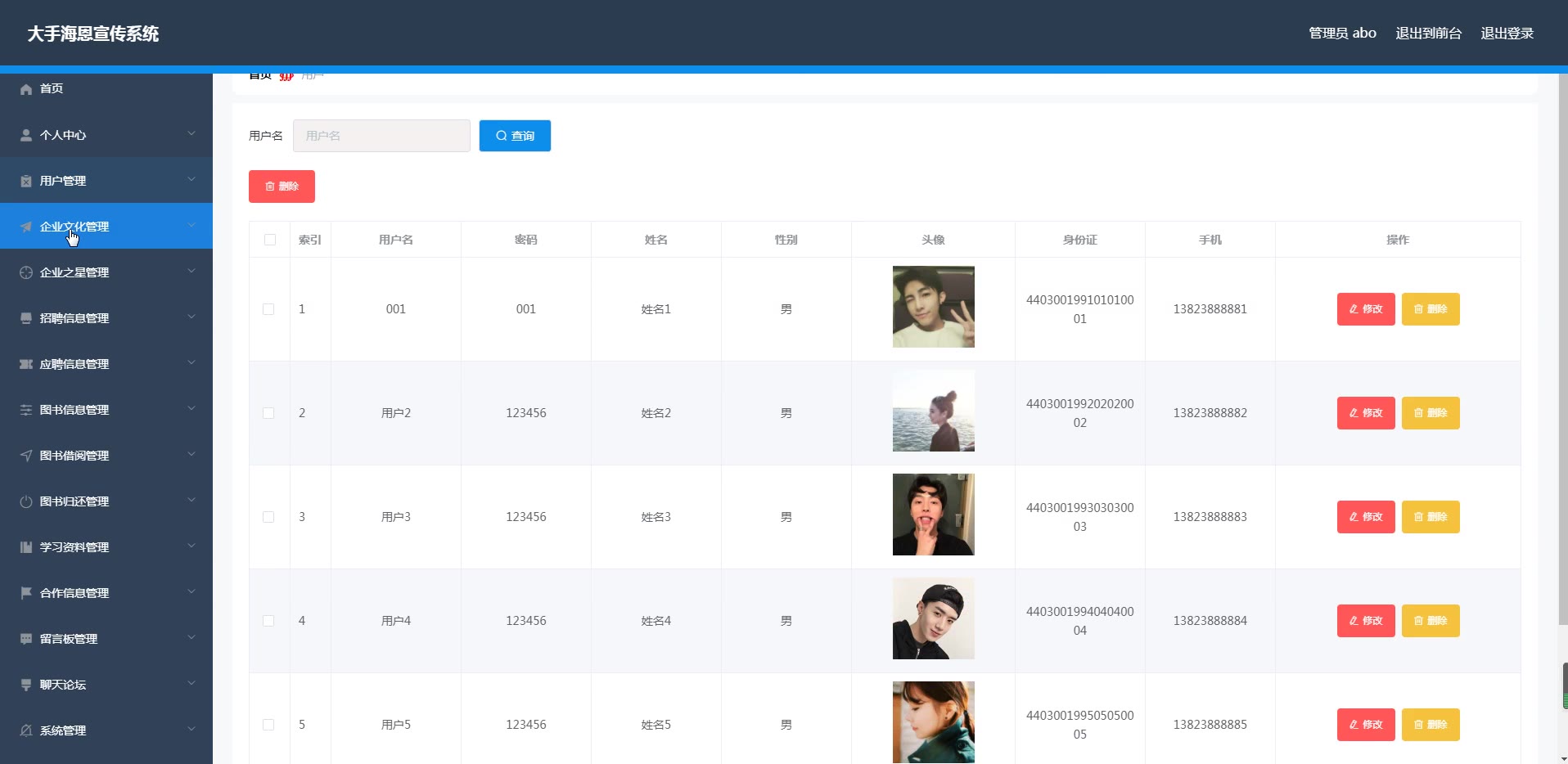The width and height of the screenshot is (1568, 764).
Task: Click the person icon beside 个人中心
Action: (x=26, y=135)
